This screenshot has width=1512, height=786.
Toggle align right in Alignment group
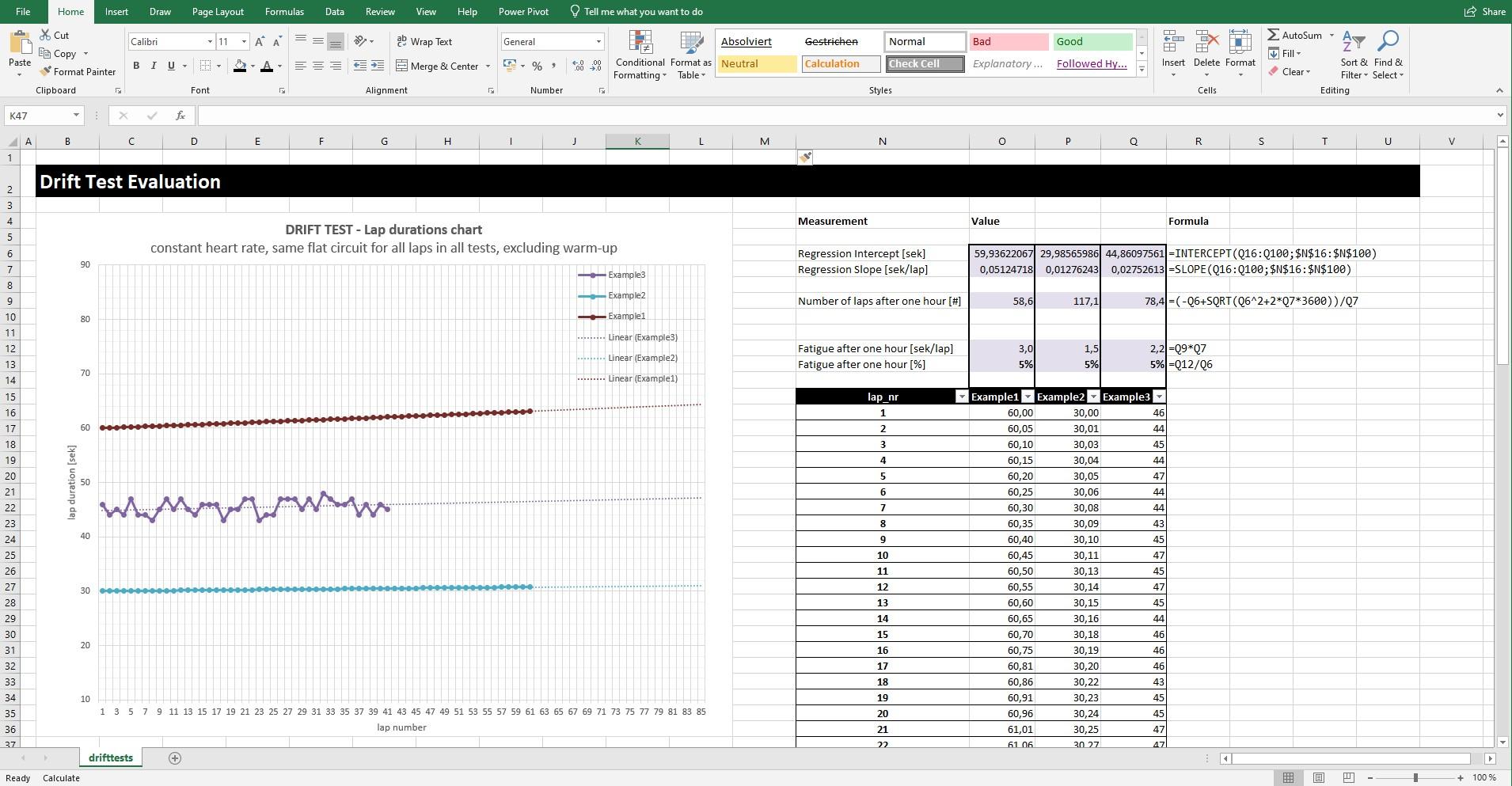(335, 66)
